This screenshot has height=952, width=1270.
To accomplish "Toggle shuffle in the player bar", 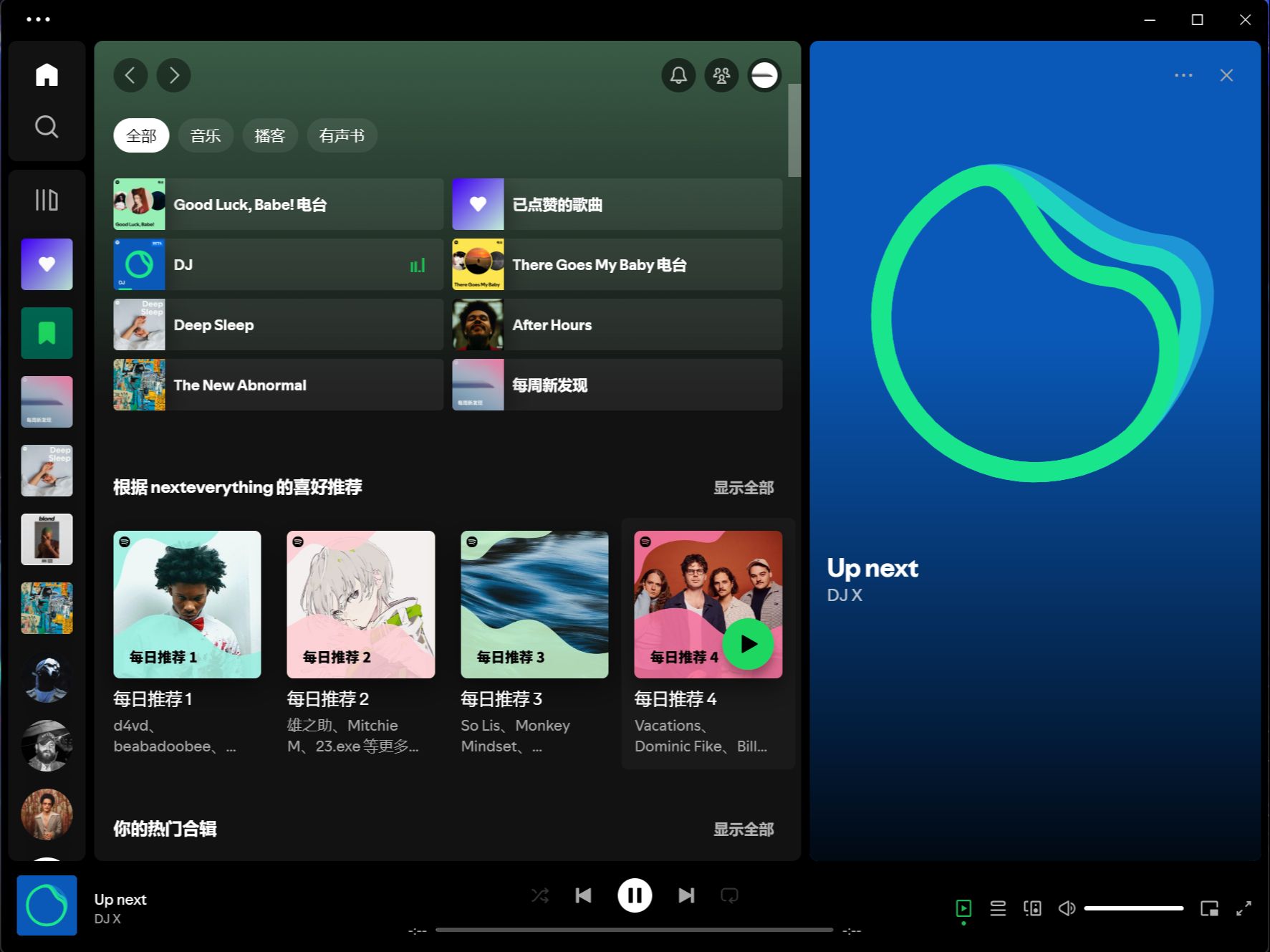I will pyautogui.click(x=540, y=895).
